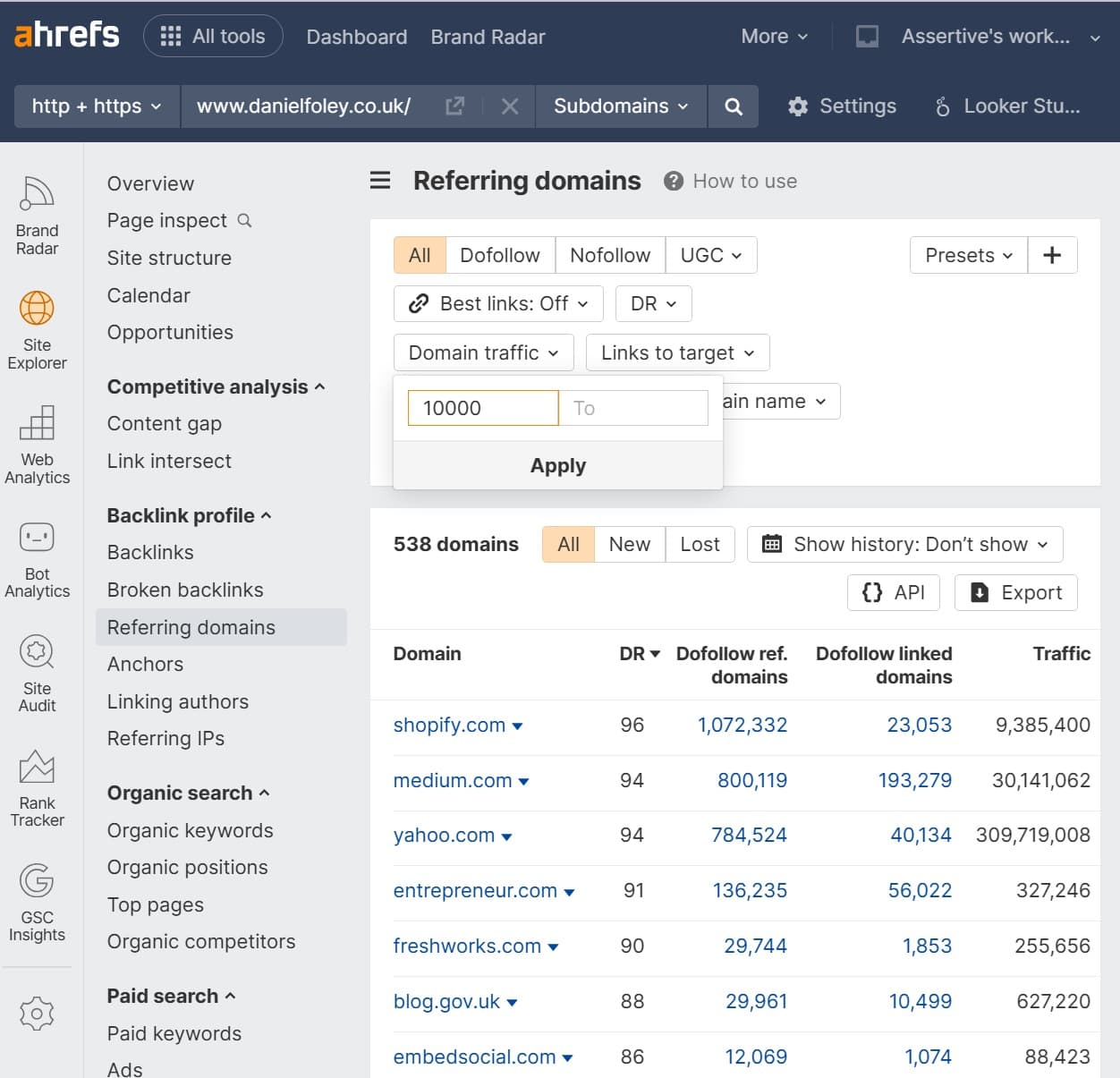Click the ahrefs logo
1120x1078 pixels.
[x=67, y=35]
